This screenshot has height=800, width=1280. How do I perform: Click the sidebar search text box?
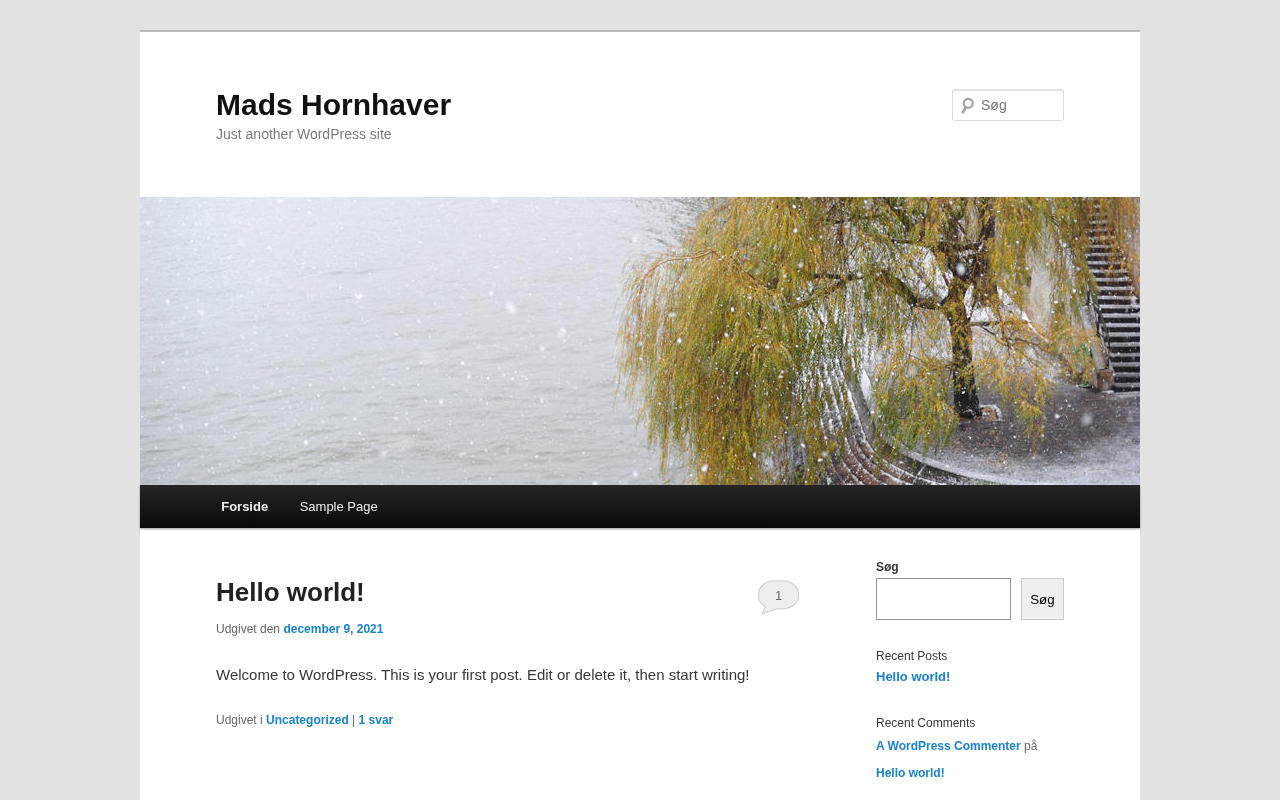(943, 599)
